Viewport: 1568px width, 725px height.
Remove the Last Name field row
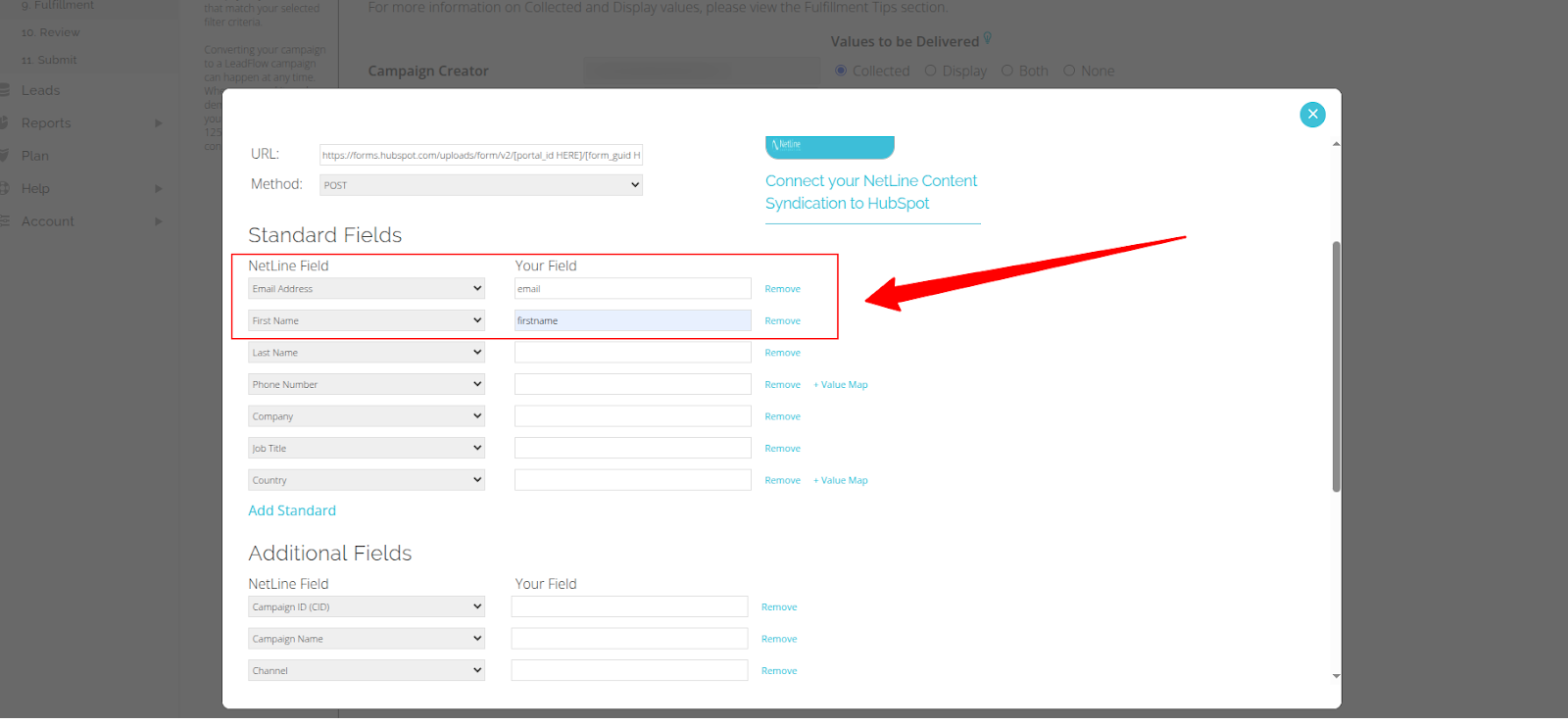[782, 353]
